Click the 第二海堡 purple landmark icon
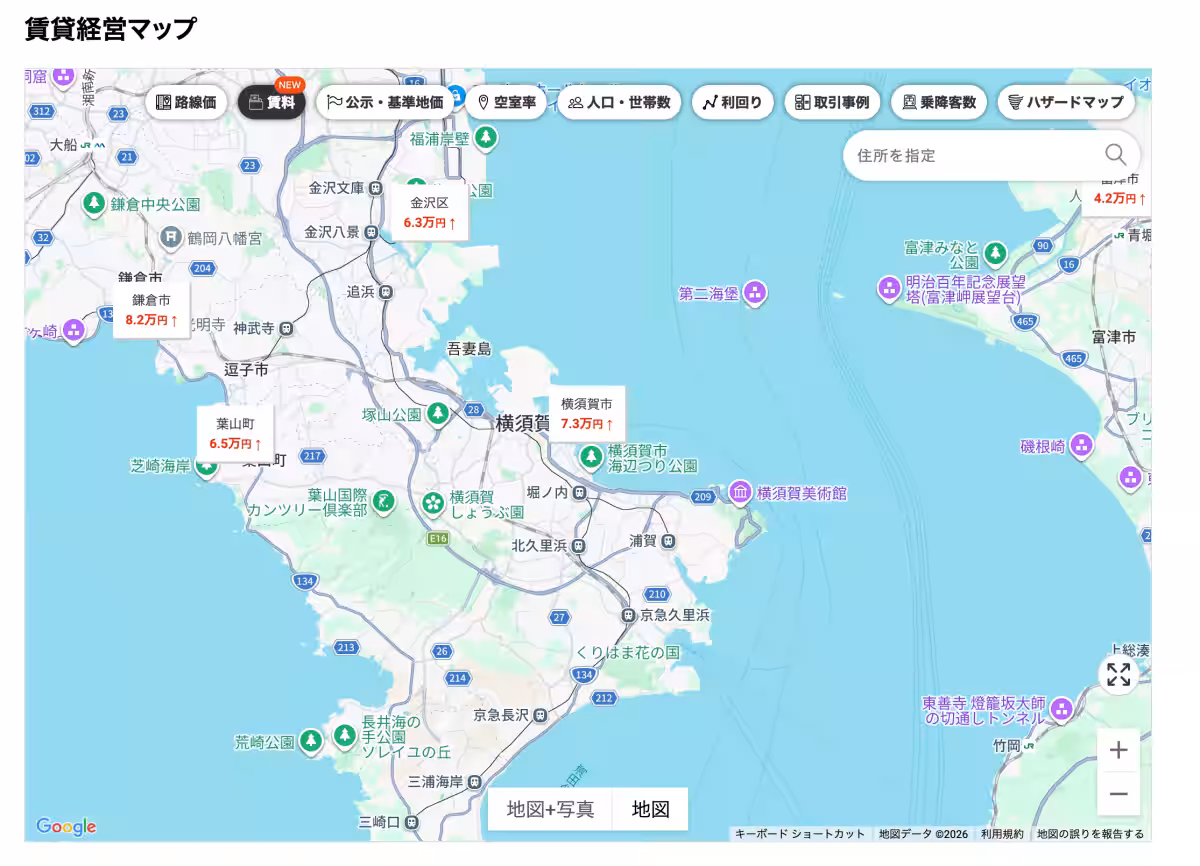This screenshot has width=1200, height=866. point(756,293)
